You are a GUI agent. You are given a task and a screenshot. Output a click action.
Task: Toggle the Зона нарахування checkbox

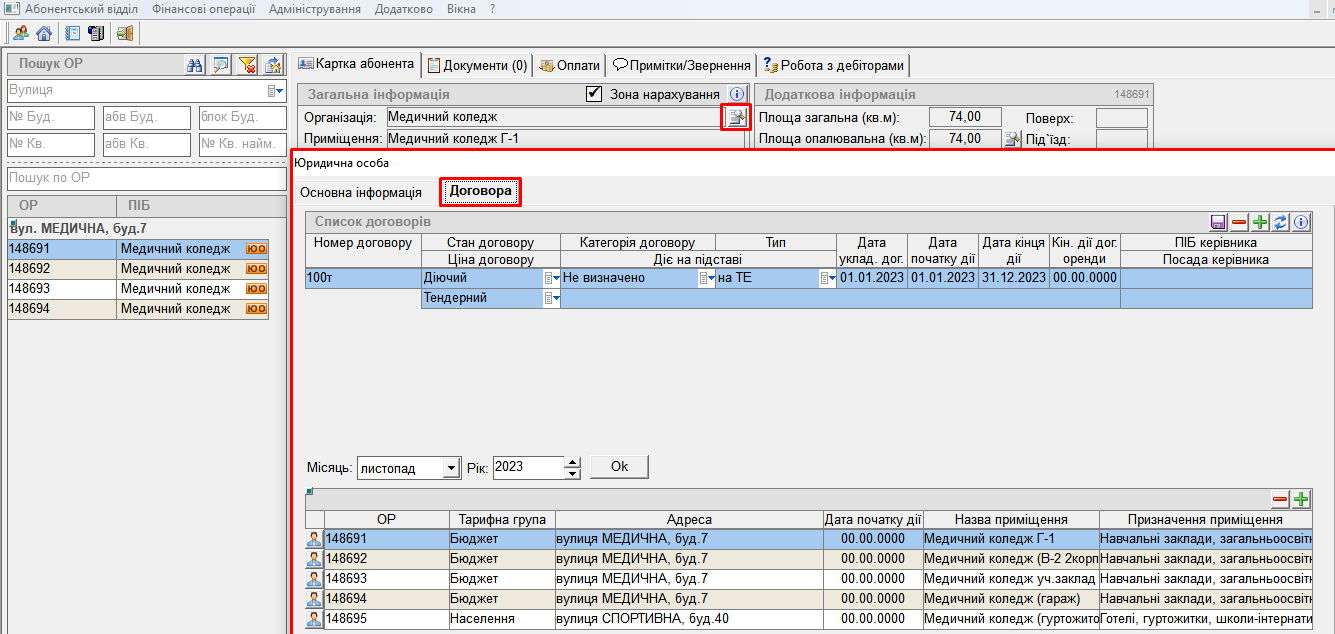pos(594,94)
